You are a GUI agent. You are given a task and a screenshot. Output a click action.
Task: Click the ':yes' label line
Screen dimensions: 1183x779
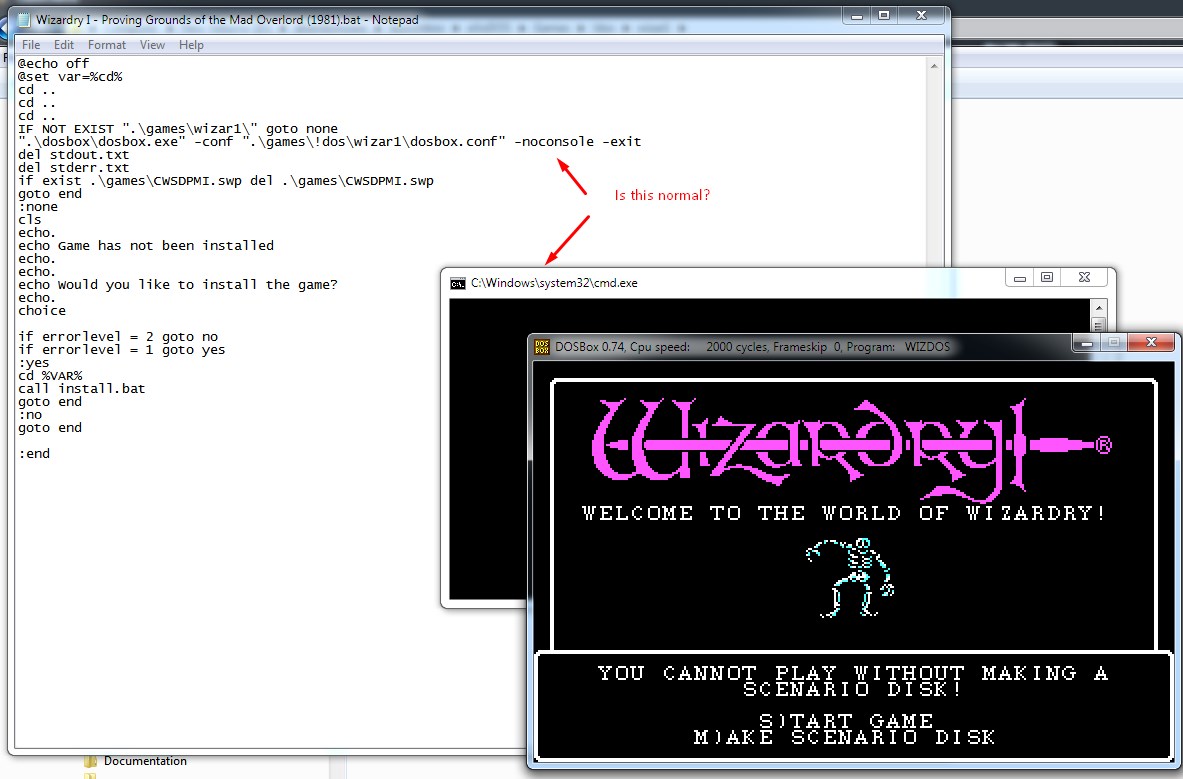tap(34, 363)
